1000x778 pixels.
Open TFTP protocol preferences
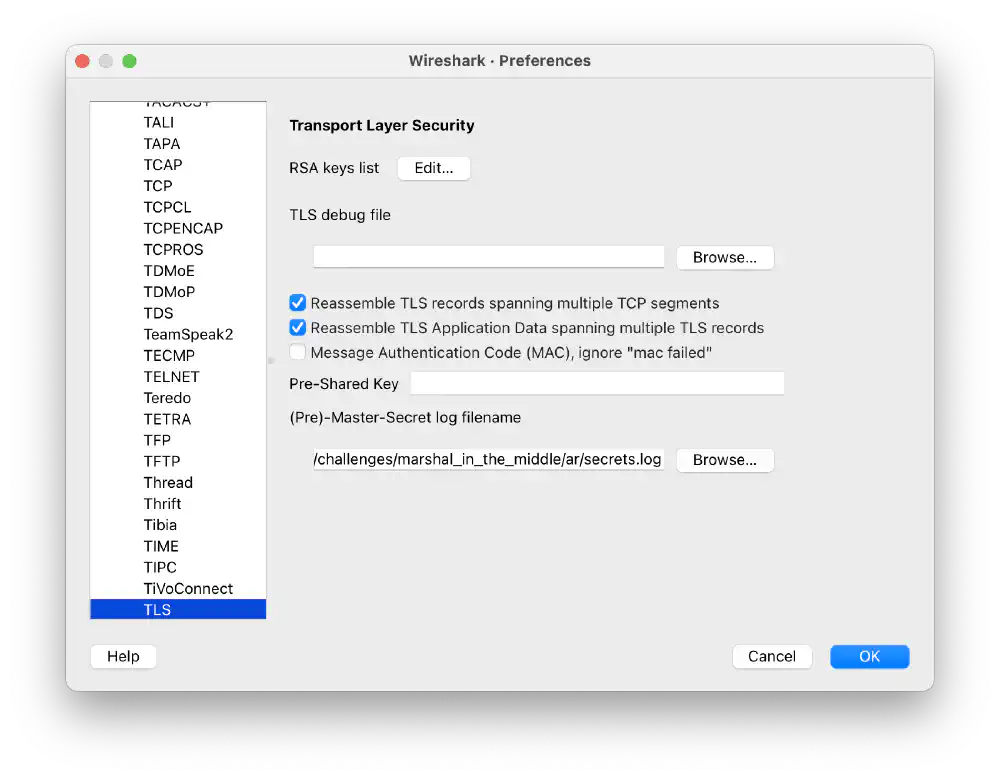point(161,461)
